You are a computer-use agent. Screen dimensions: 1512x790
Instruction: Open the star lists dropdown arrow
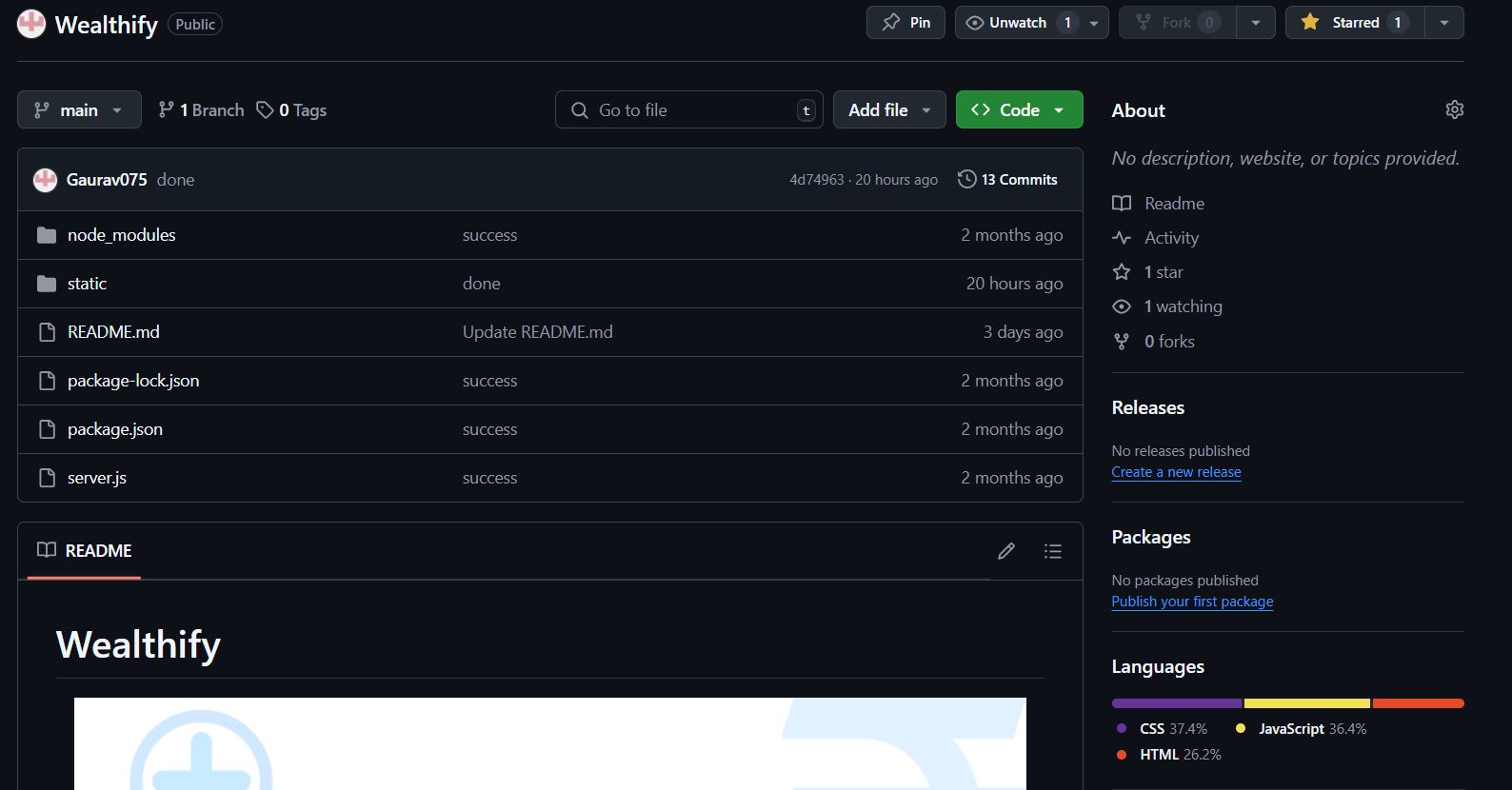(1444, 23)
